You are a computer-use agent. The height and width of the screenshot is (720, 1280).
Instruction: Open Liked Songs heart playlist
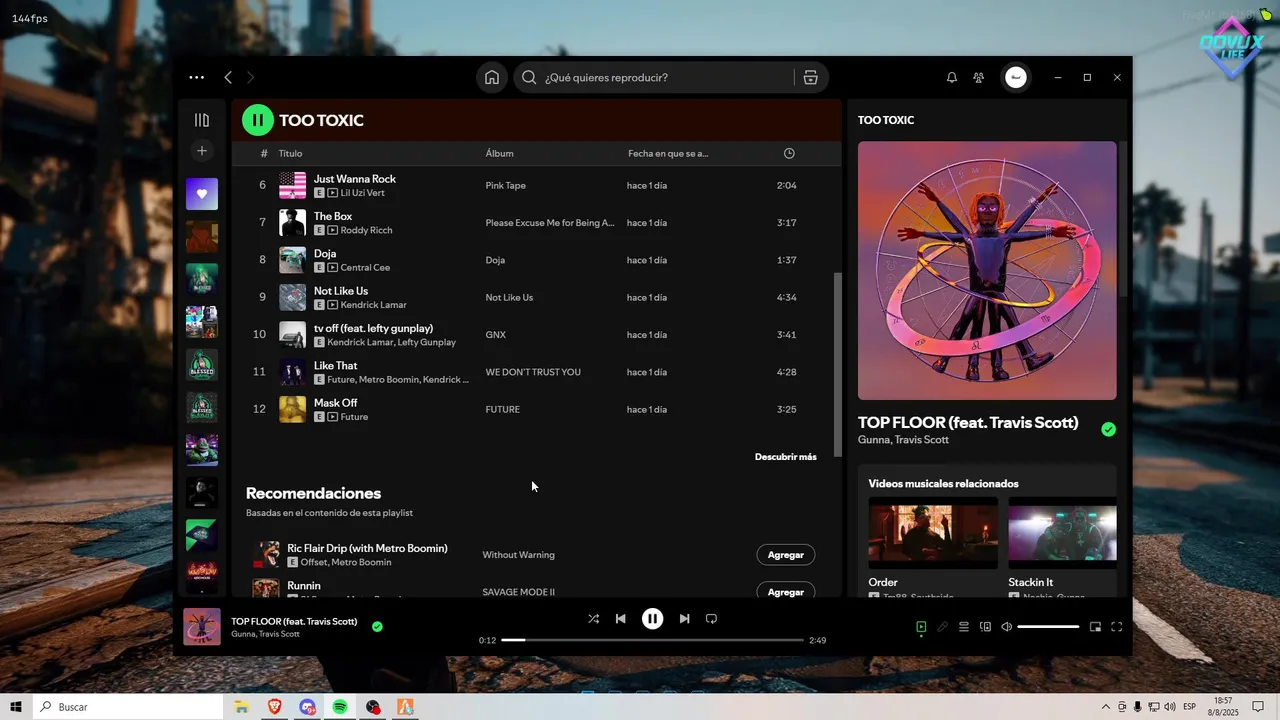click(202, 194)
